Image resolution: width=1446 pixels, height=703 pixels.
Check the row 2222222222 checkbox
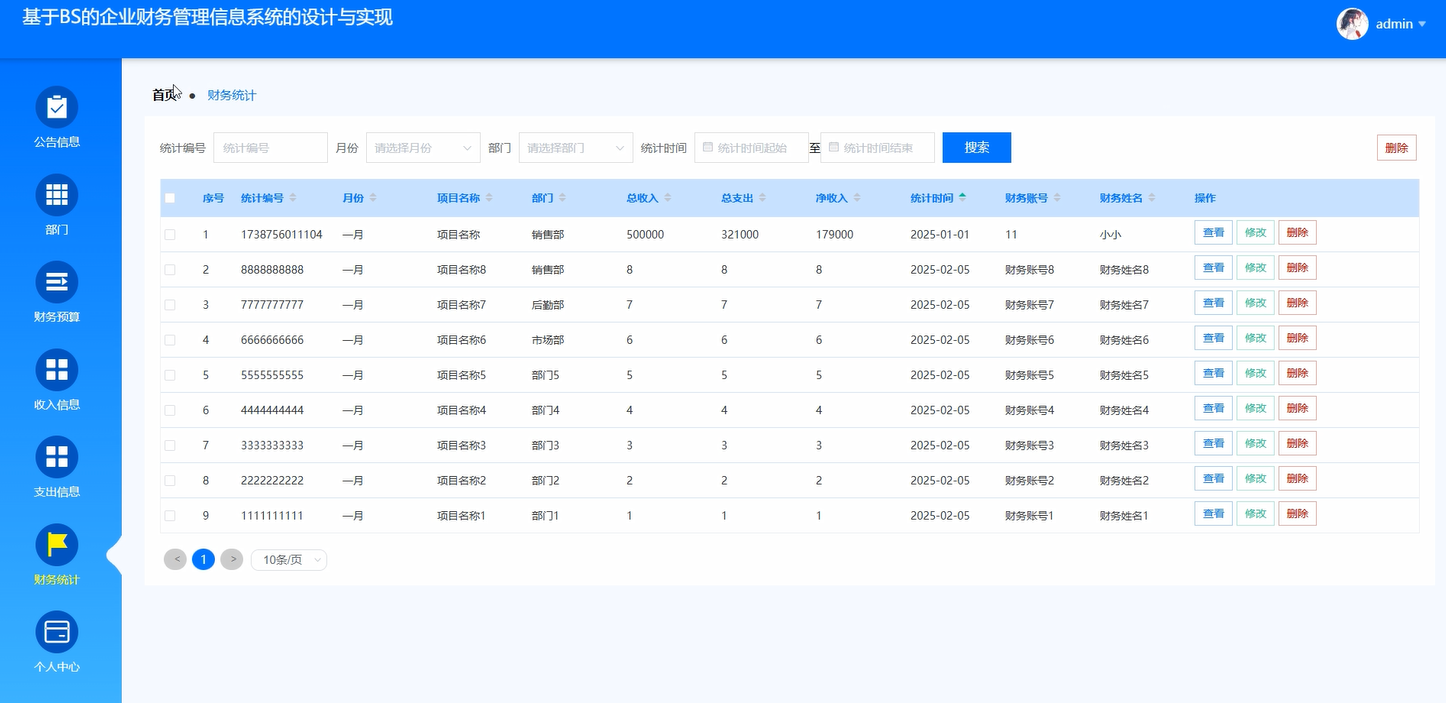click(170, 480)
